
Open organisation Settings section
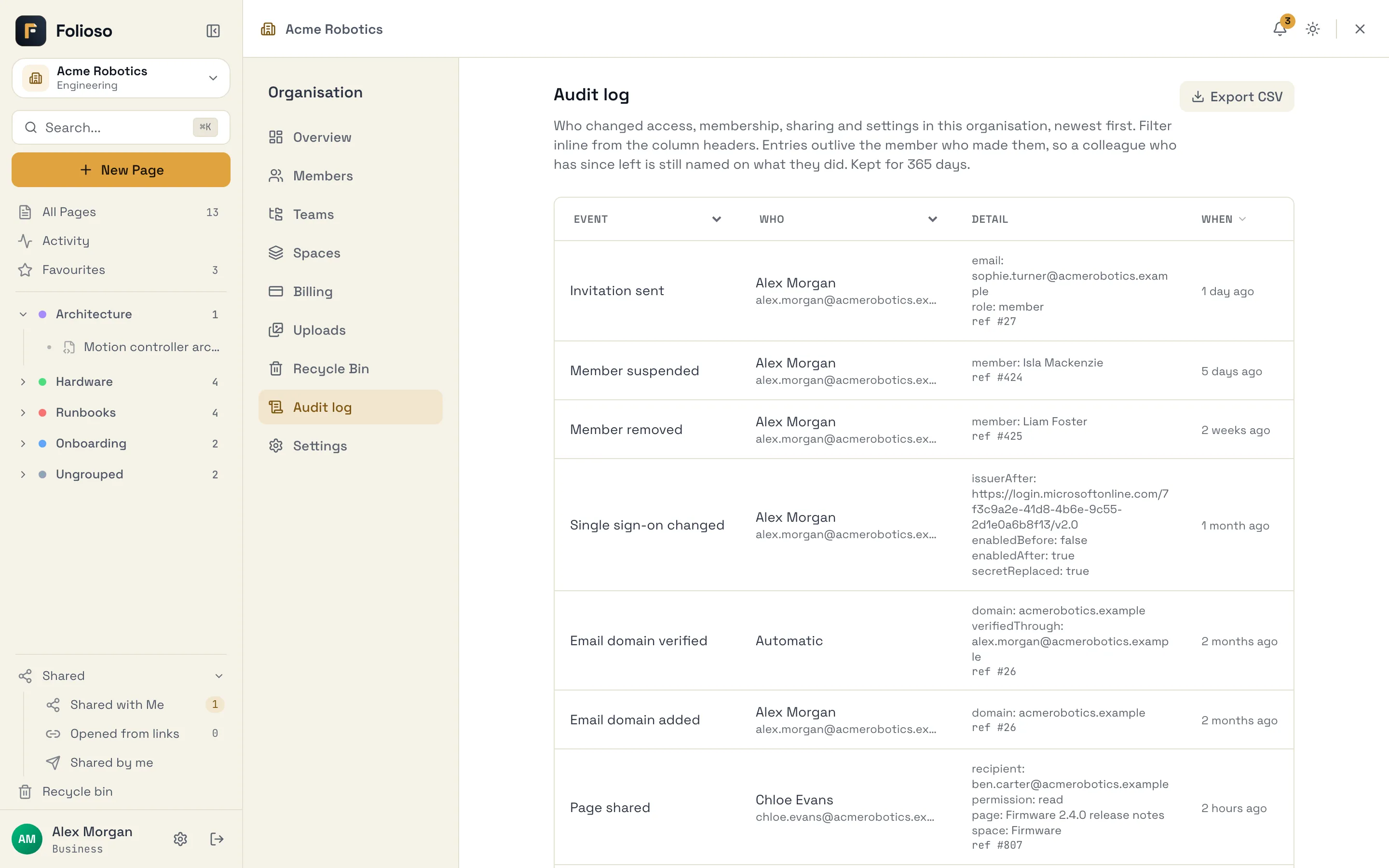(350, 446)
